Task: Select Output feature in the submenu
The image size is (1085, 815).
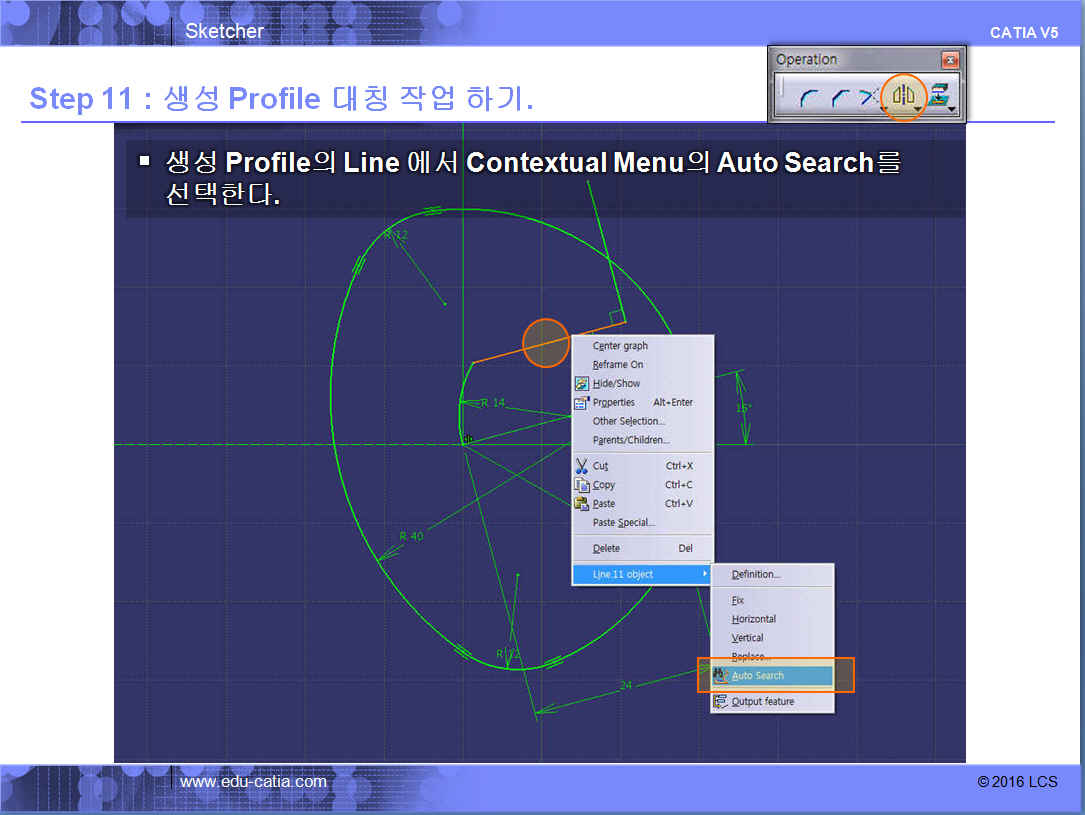Action: point(762,702)
